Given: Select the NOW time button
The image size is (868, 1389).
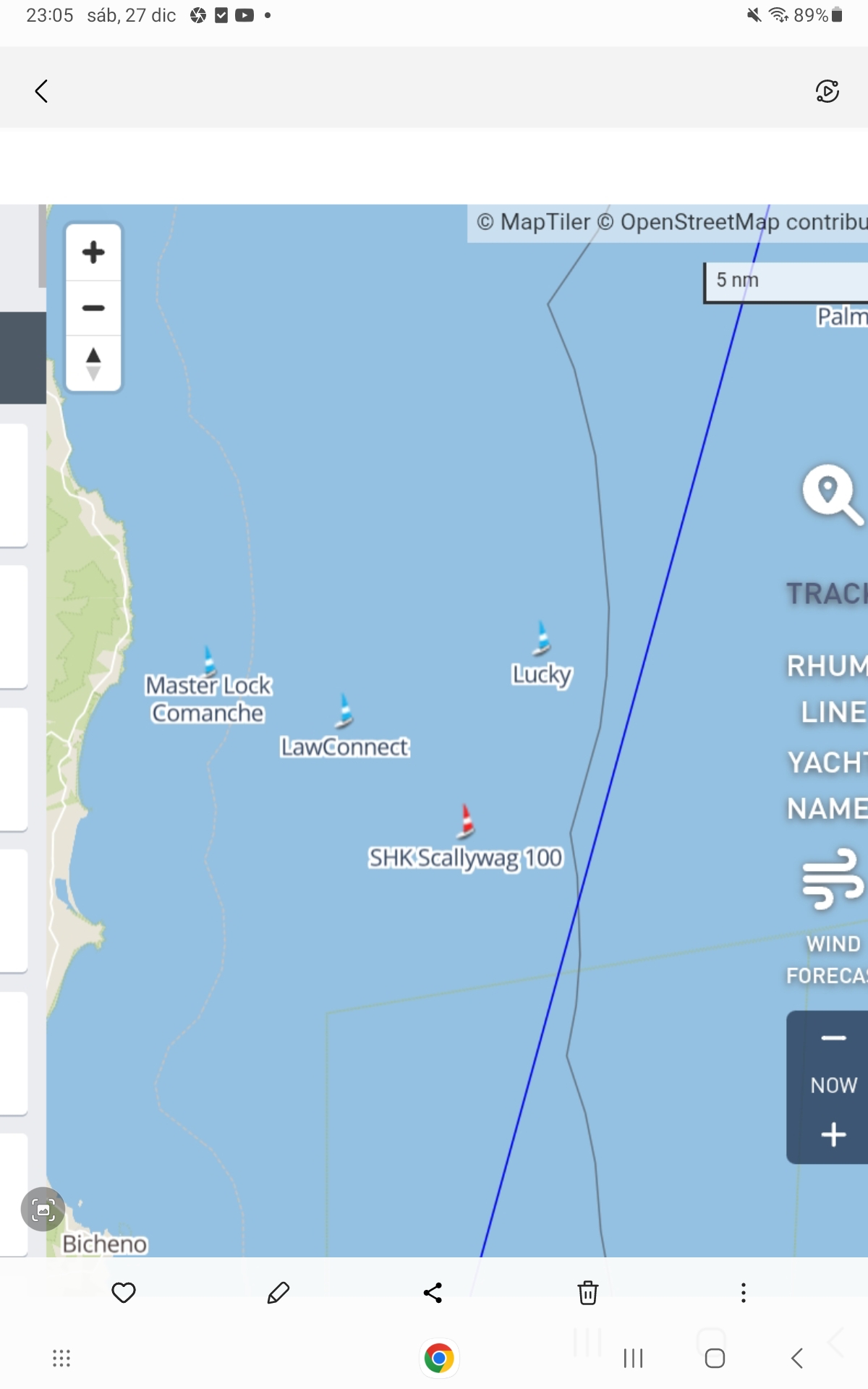Looking at the screenshot, I should tap(833, 1085).
